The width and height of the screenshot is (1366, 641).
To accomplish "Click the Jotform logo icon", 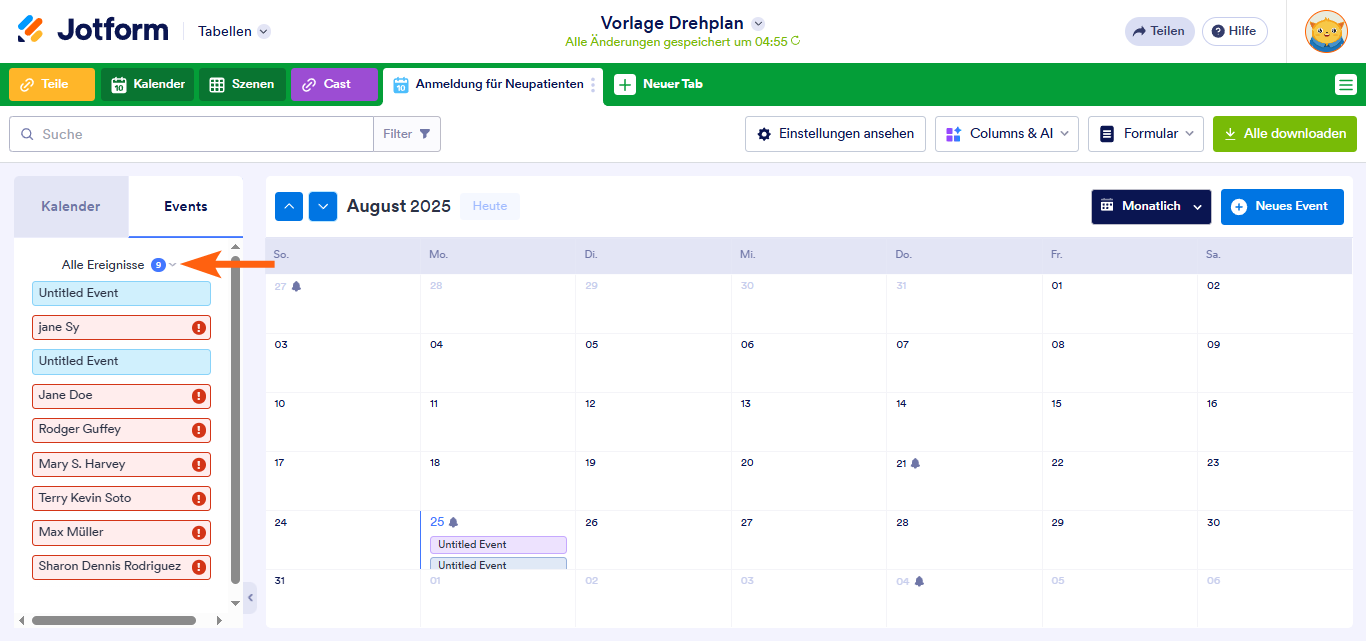I will [x=31, y=30].
